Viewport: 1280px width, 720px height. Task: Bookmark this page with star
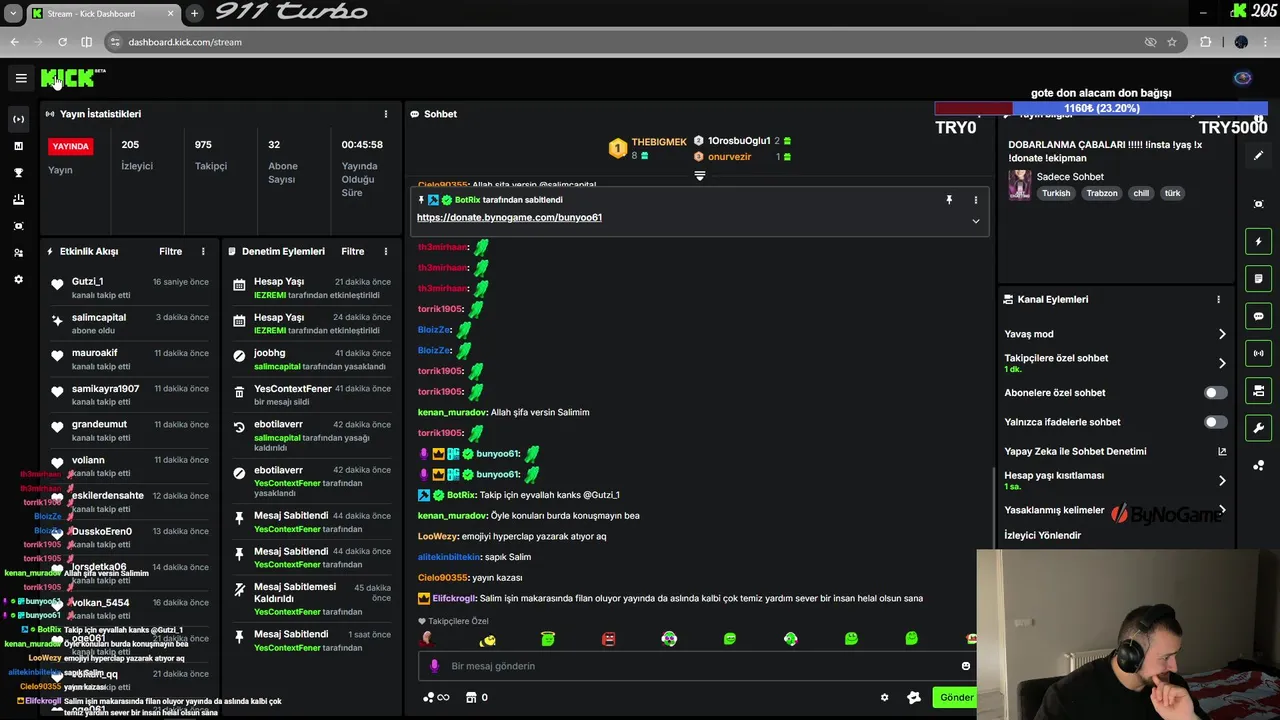tap(1172, 42)
